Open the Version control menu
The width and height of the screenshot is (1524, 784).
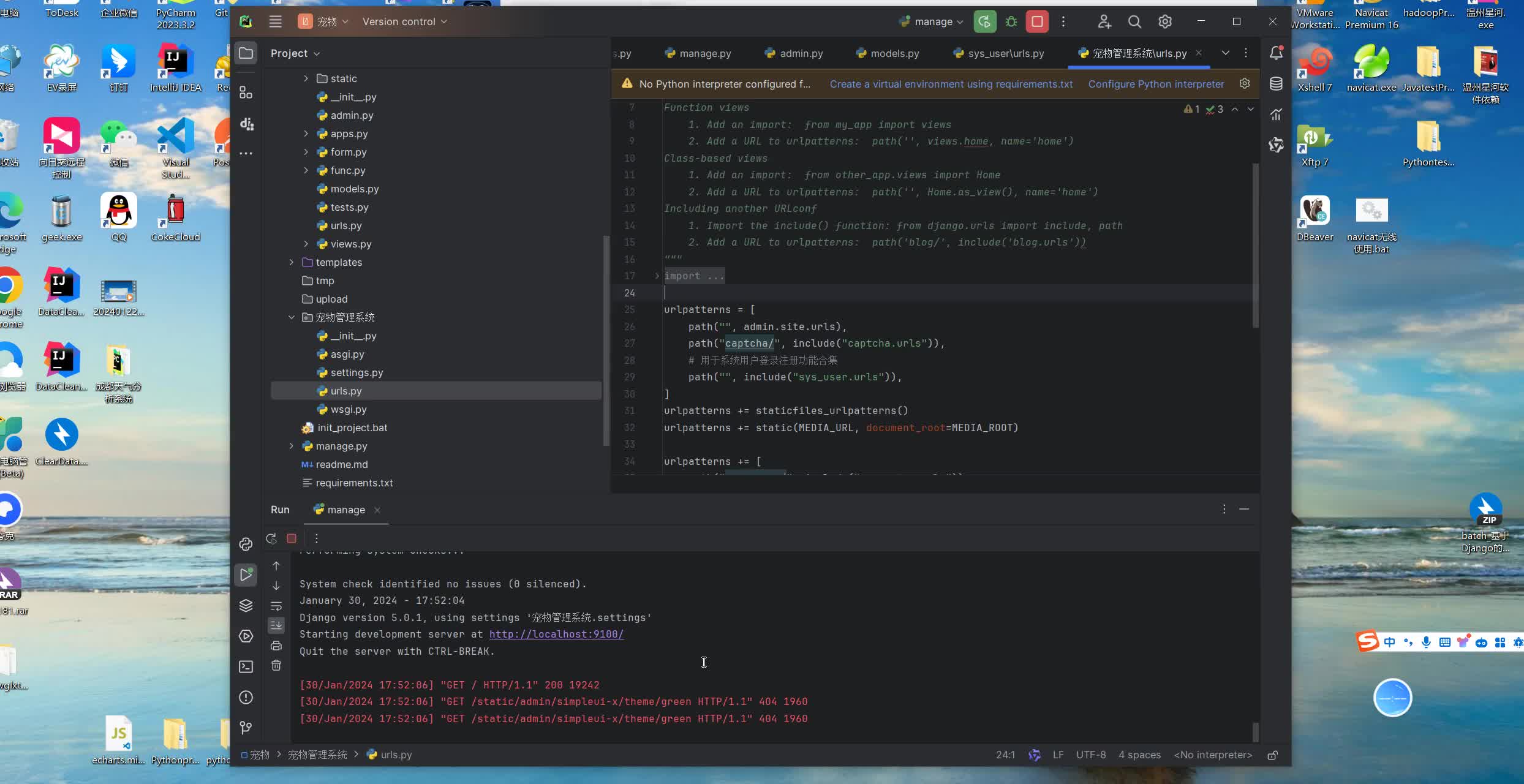404,21
